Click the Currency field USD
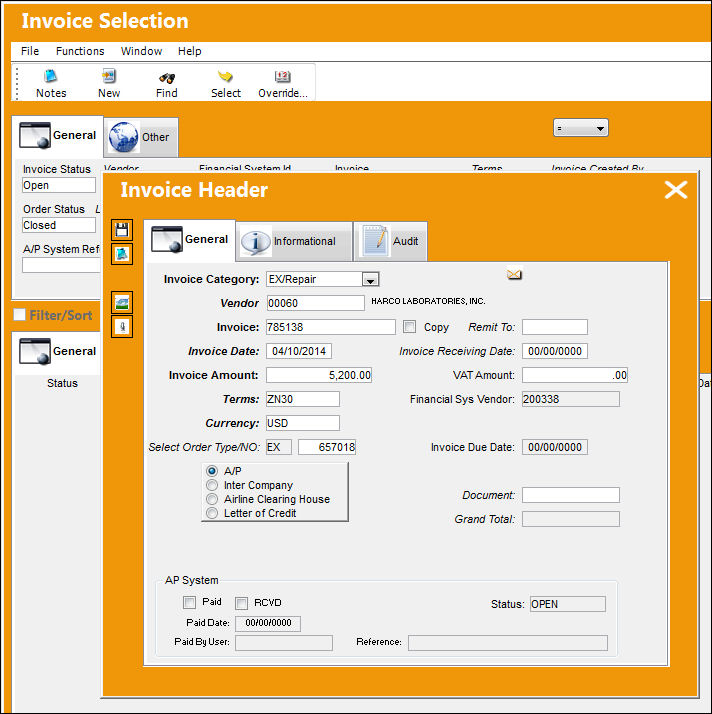Image resolution: width=712 pixels, height=714 pixels. pos(303,423)
